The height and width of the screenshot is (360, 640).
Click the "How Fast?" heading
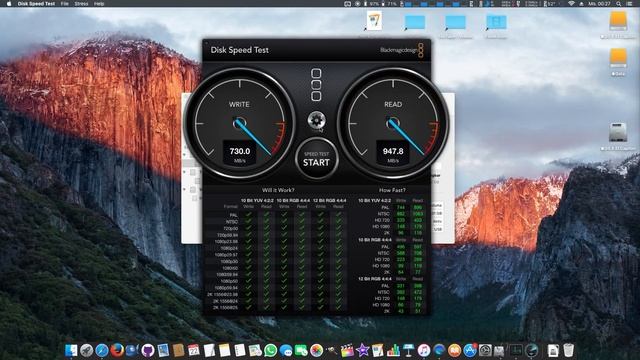click(392, 190)
